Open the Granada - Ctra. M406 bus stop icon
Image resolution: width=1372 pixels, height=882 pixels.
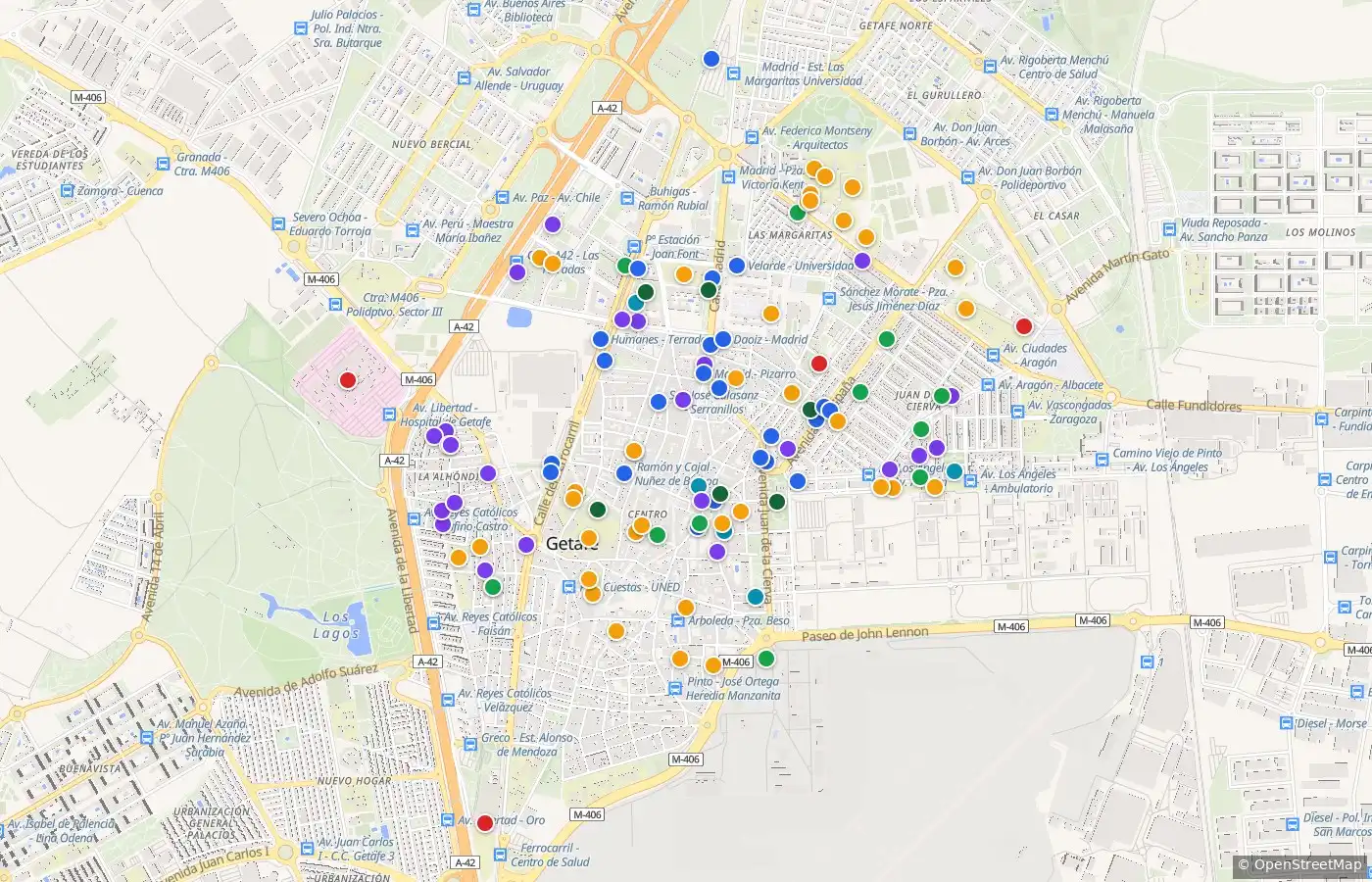click(x=163, y=164)
